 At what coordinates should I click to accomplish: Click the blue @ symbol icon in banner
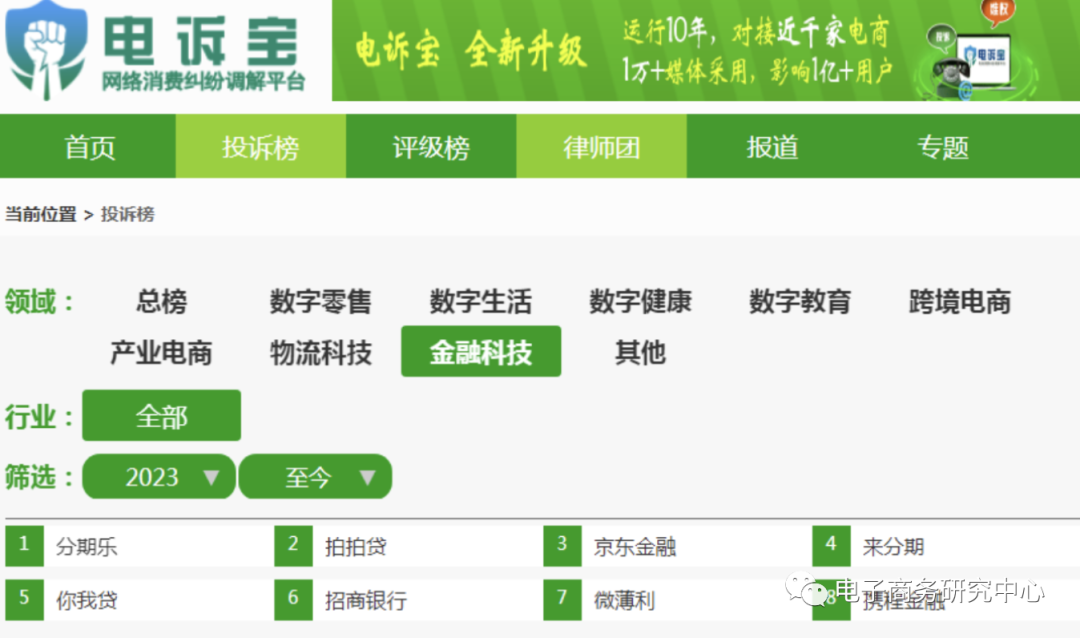(x=966, y=88)
